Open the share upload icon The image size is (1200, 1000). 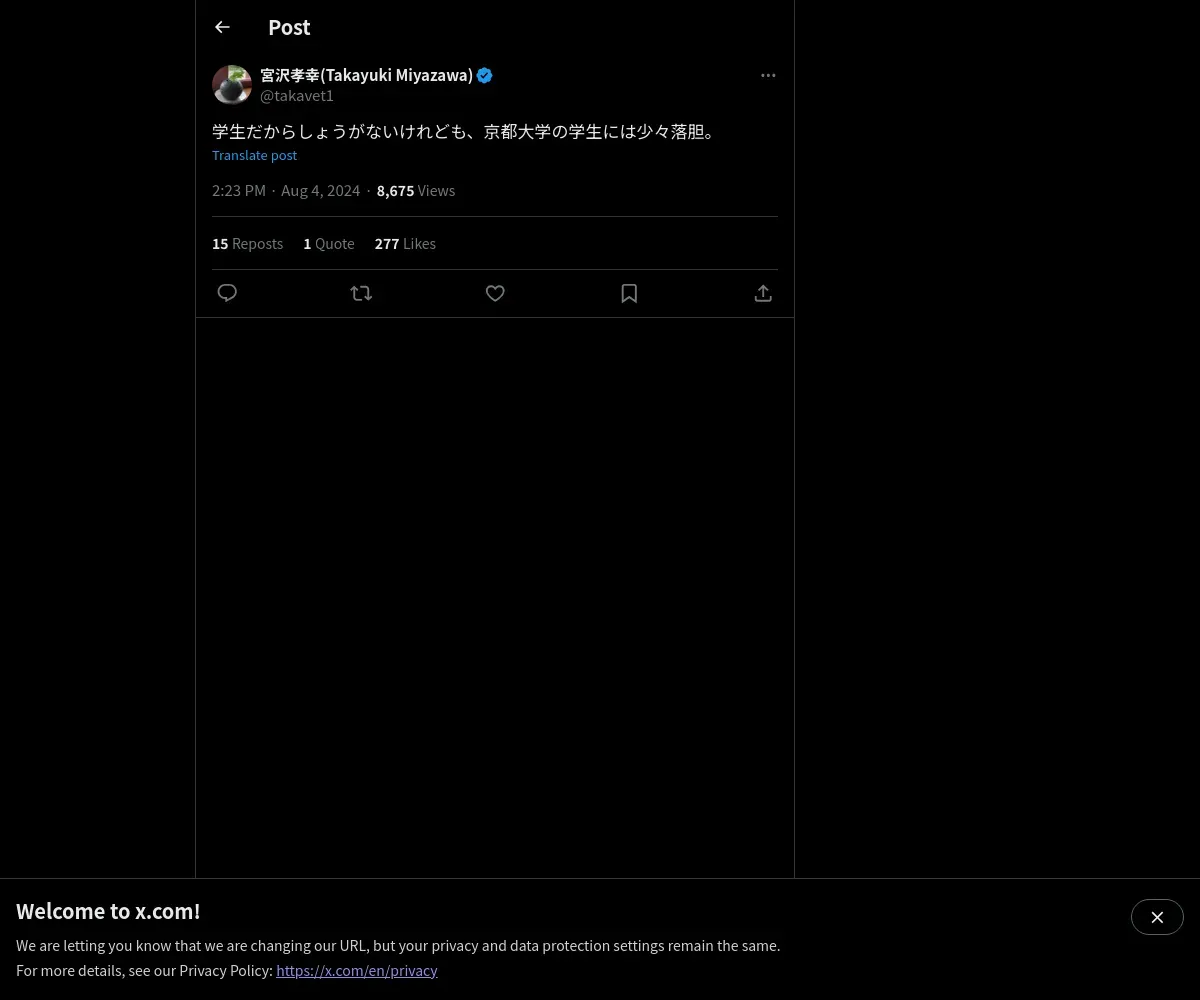pyautogui.click(x=763, y=293)
